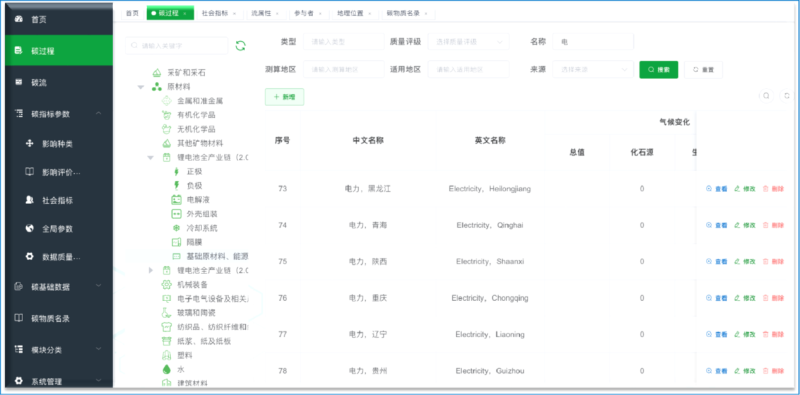The width and height of the screenshot is (800, 395).
Task: Focus the 类型 input field
Action: pos(343,42)
